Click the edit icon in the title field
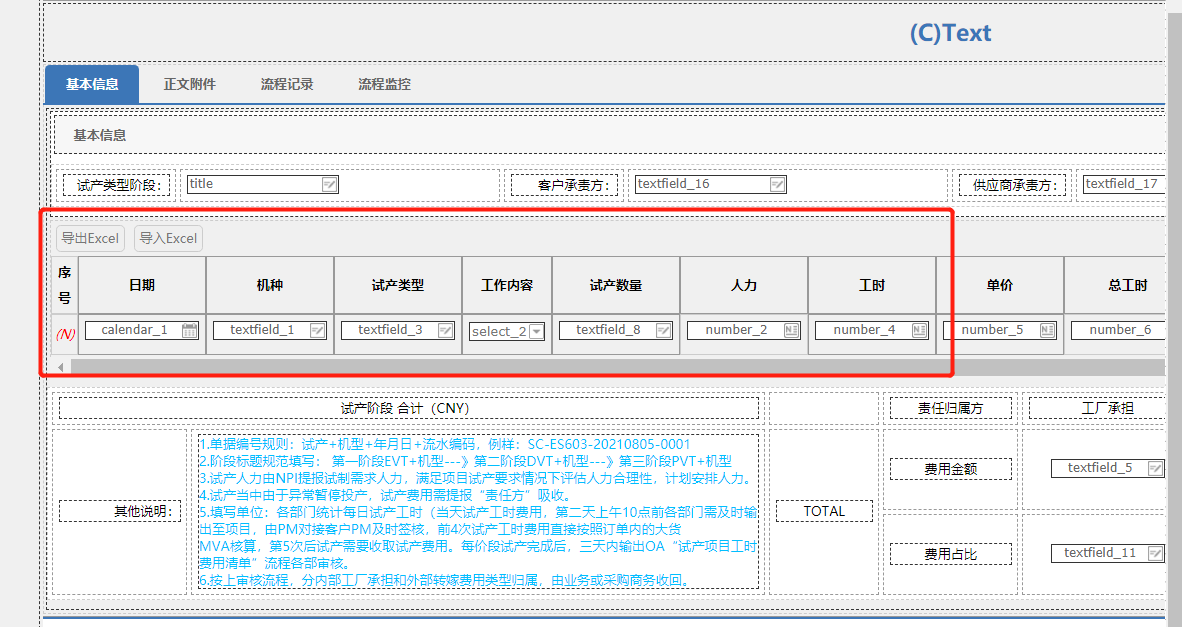 point(329,185)
